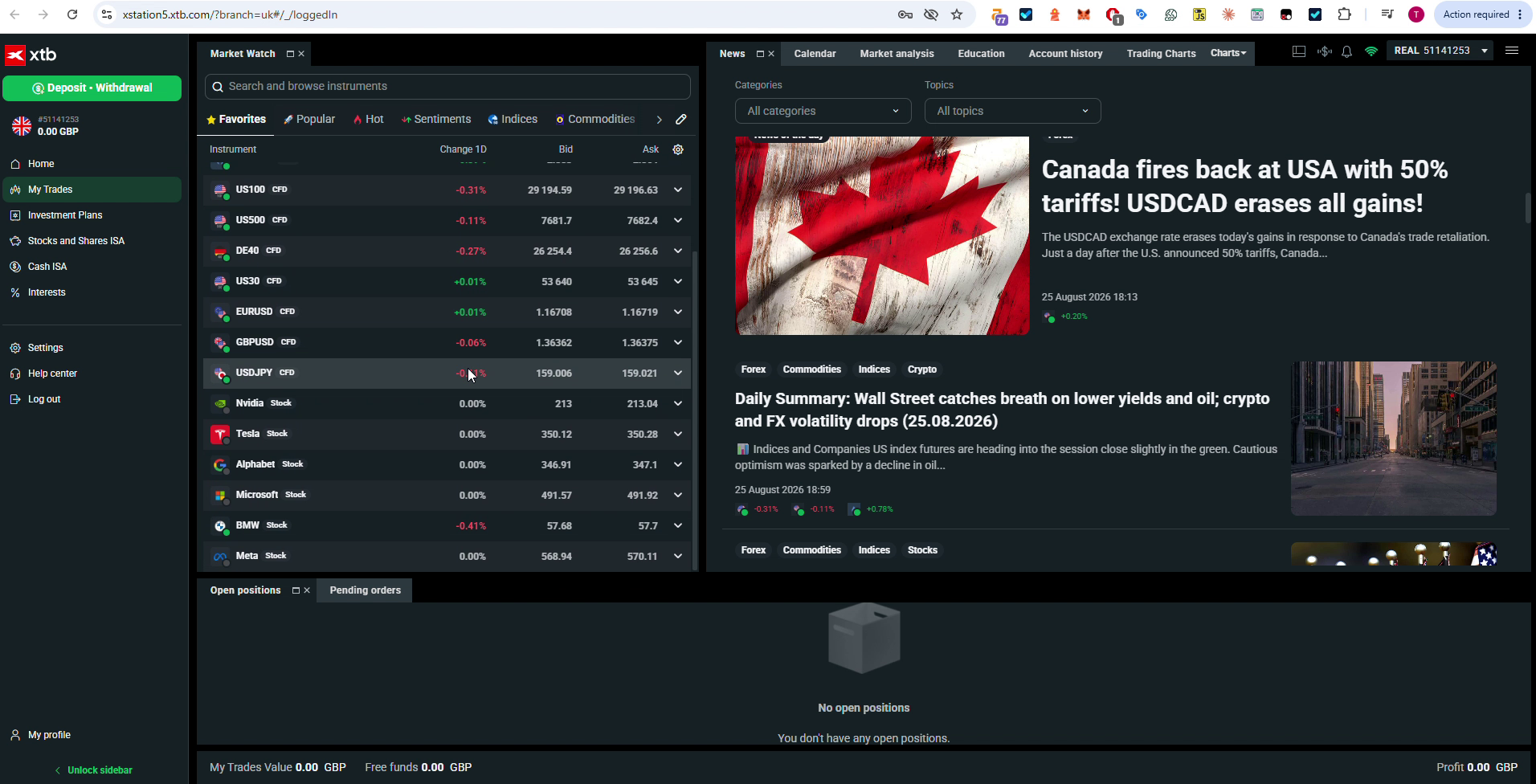
Task: Detach the Market Watch panel
Action: click(290, 54)
